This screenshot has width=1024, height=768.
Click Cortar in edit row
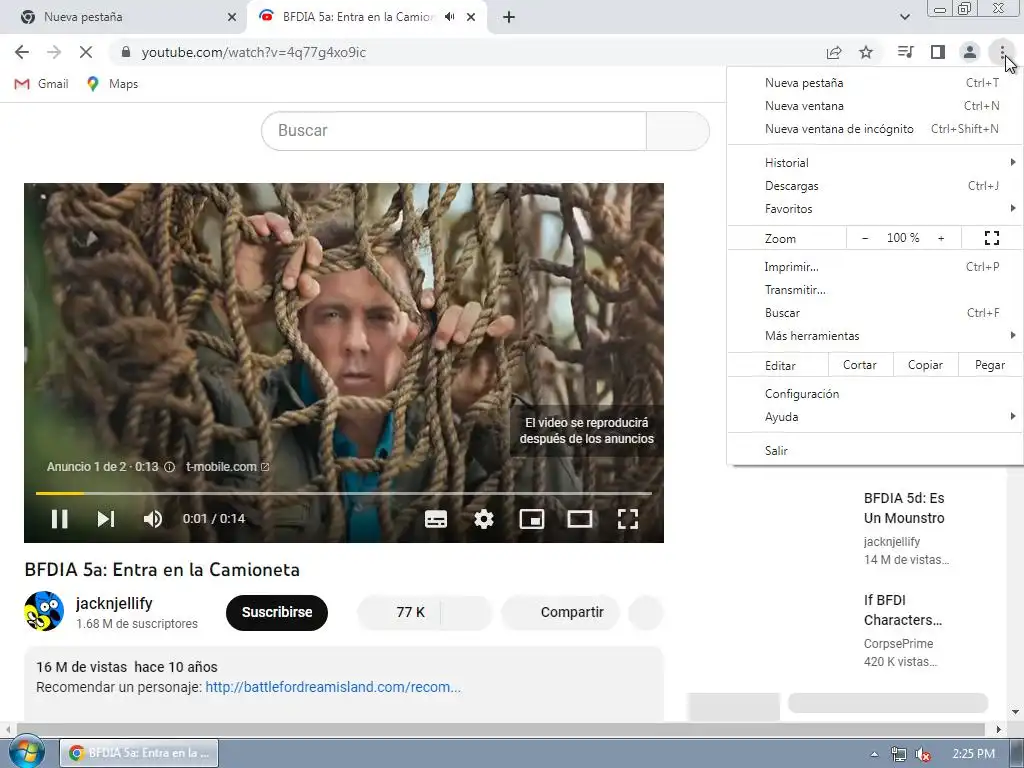tap(859, 365)
